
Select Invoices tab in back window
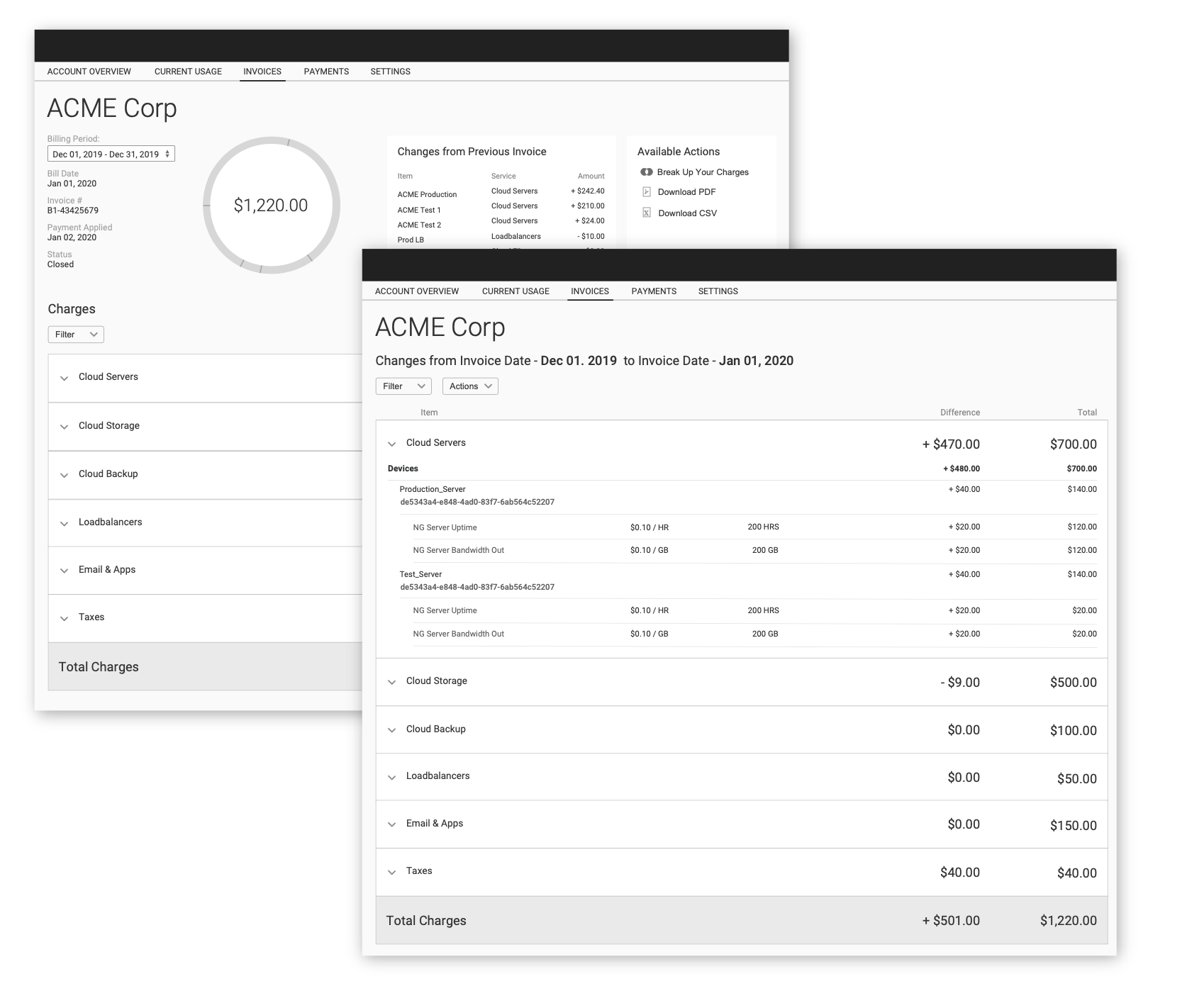point(262,72)
